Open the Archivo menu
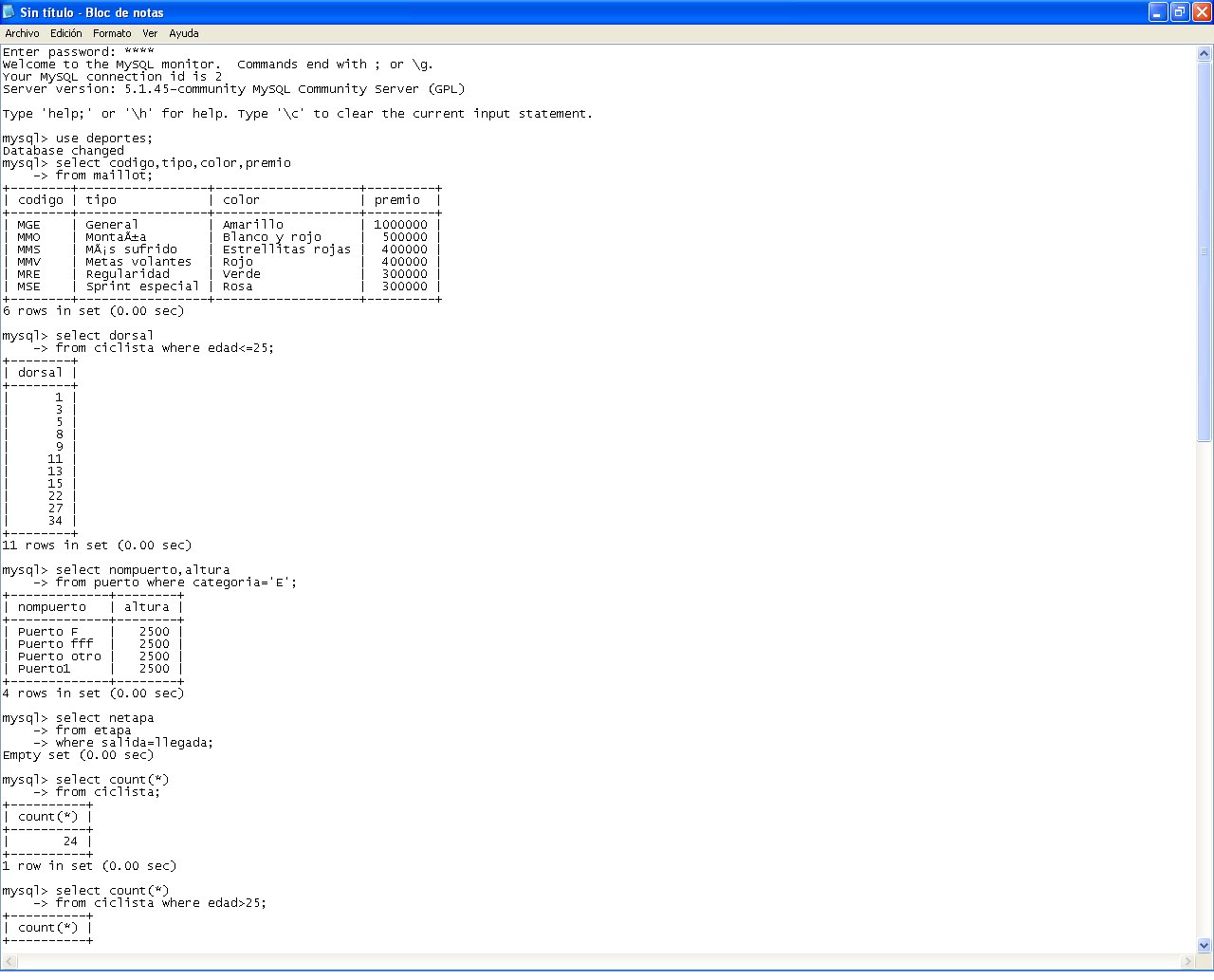This screenshot has width=1214, height=980. coord(23,33)
